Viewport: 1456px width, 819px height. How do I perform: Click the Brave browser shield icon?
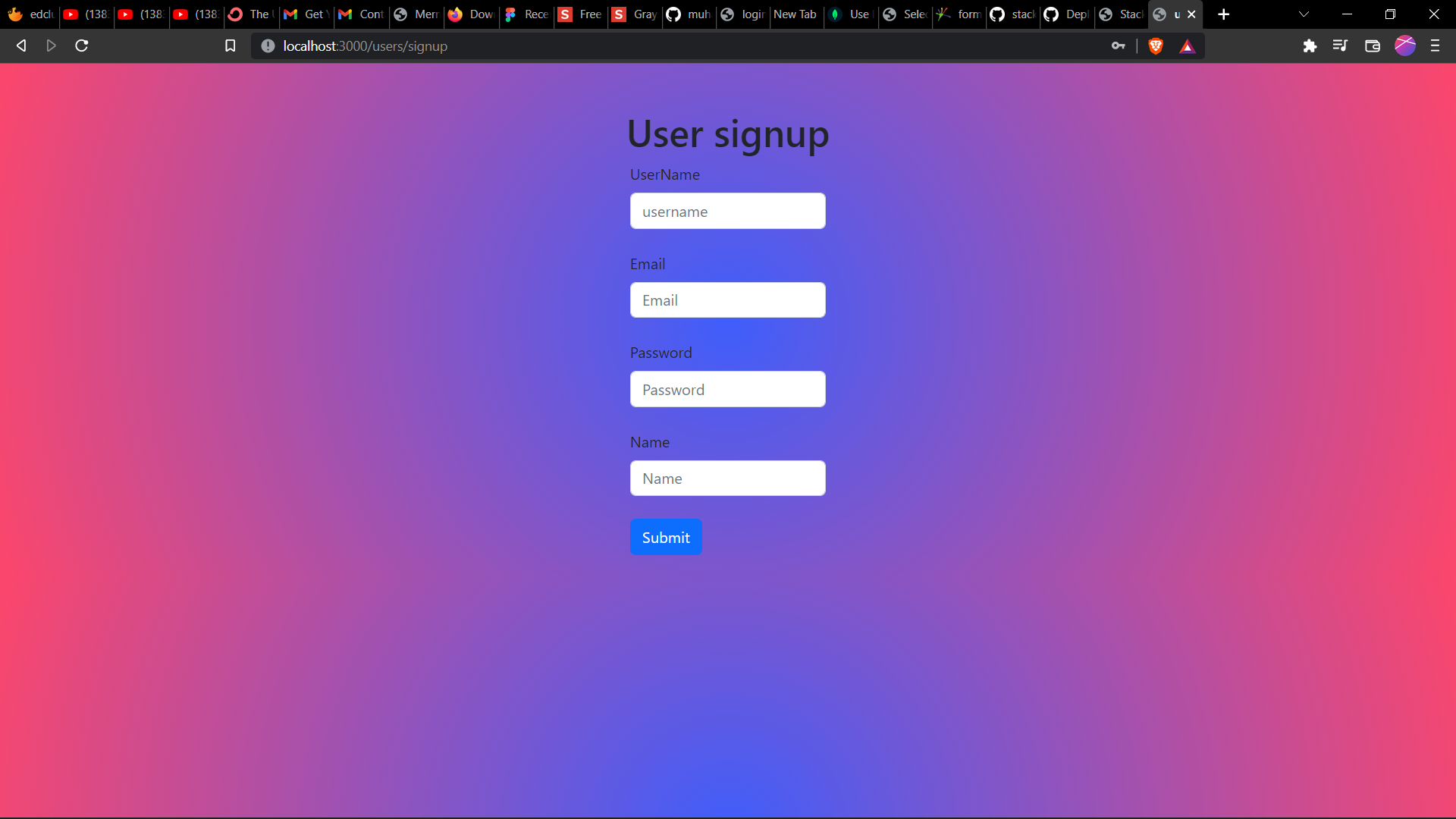[x=1157, y=45]
